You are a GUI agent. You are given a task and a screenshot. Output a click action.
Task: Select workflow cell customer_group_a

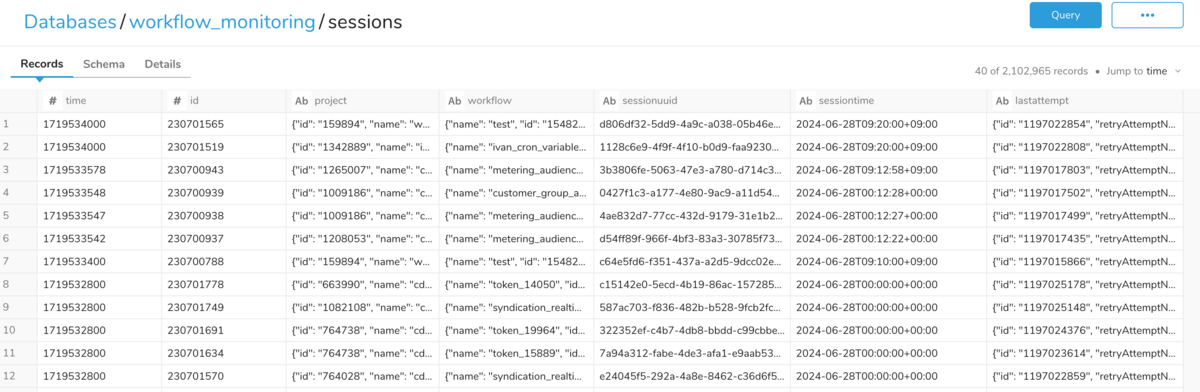516,192
